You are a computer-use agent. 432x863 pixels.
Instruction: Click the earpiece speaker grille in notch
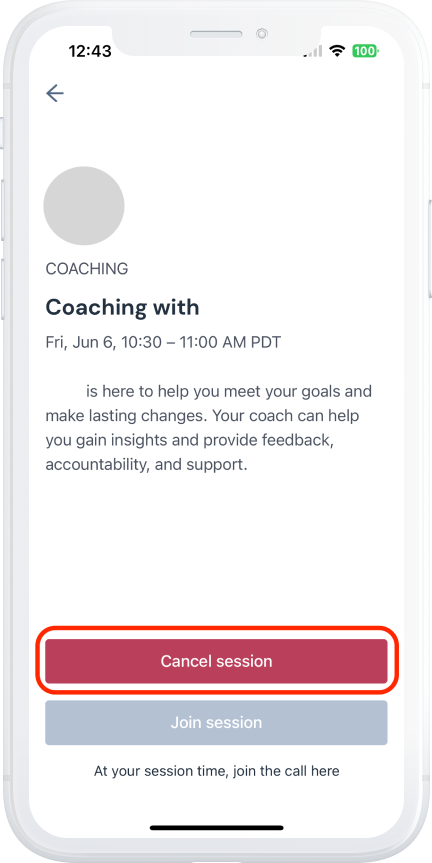[216, 34]
